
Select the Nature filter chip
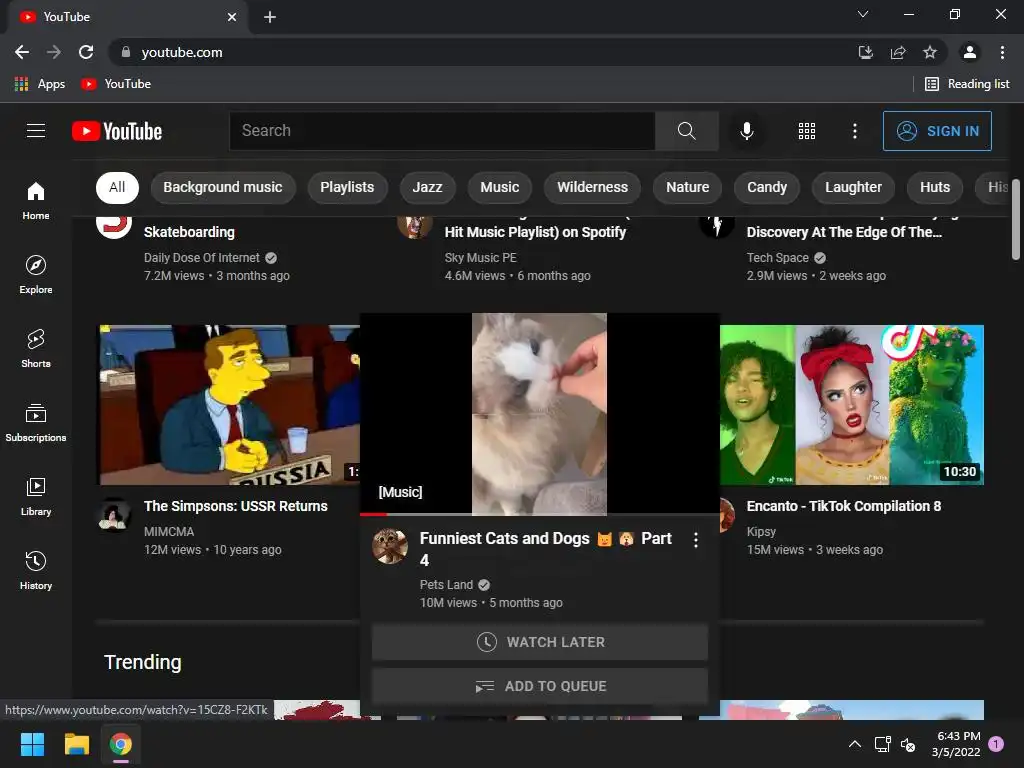[687, 187]
